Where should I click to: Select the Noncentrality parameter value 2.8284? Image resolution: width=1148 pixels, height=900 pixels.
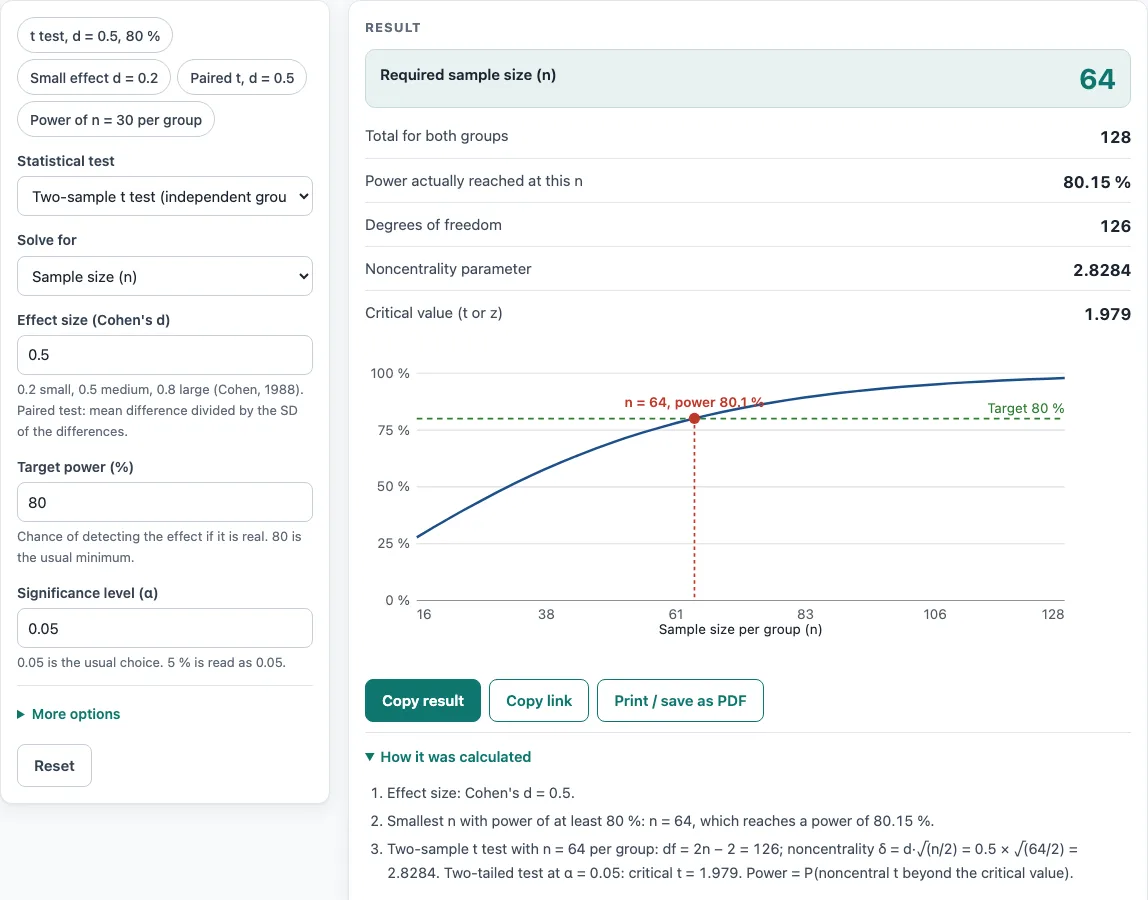click(1102, 269)
